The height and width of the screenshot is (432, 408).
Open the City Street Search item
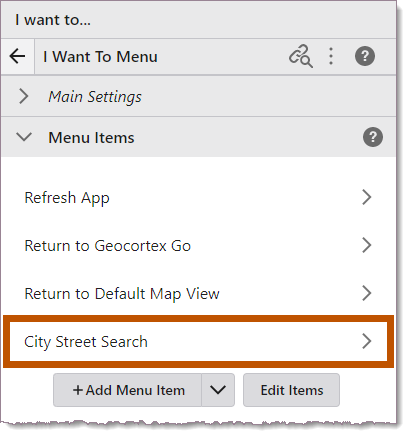[x=198, y=341]
